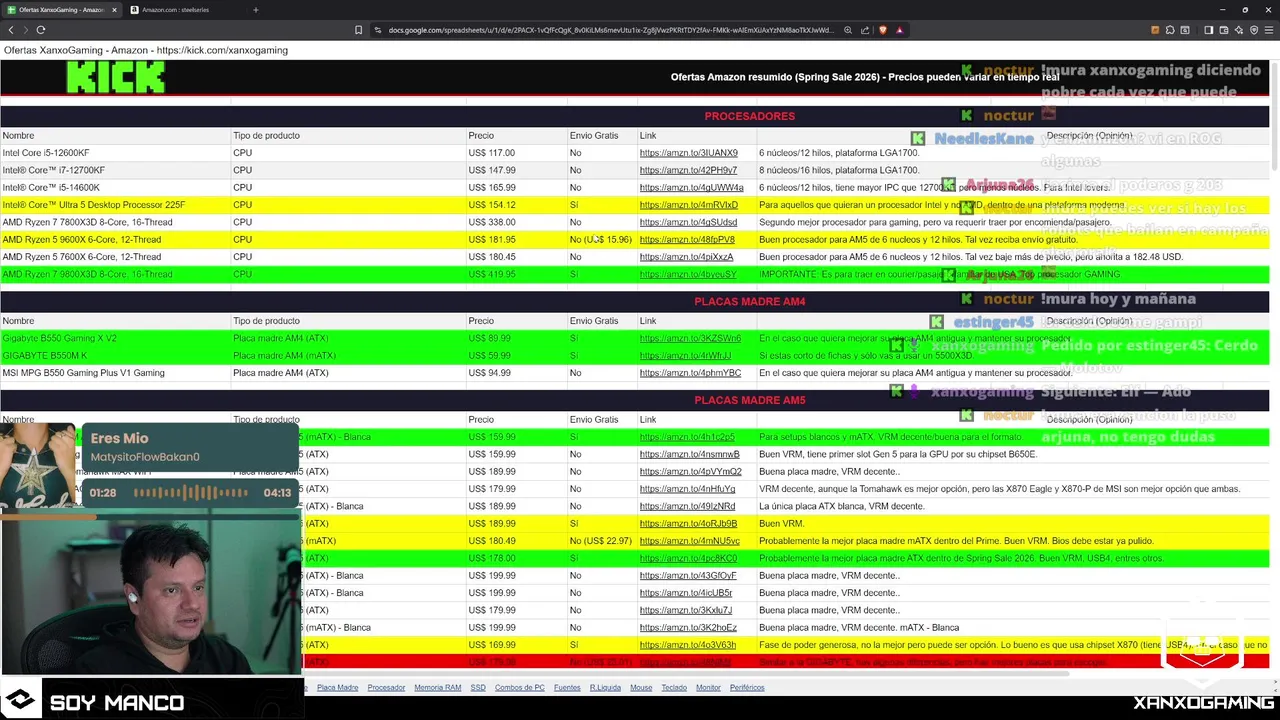Viewport: 1280px width, 720px height.
Task: Click the zoom magnifier icon in address bar
Action: pos(849,30)
